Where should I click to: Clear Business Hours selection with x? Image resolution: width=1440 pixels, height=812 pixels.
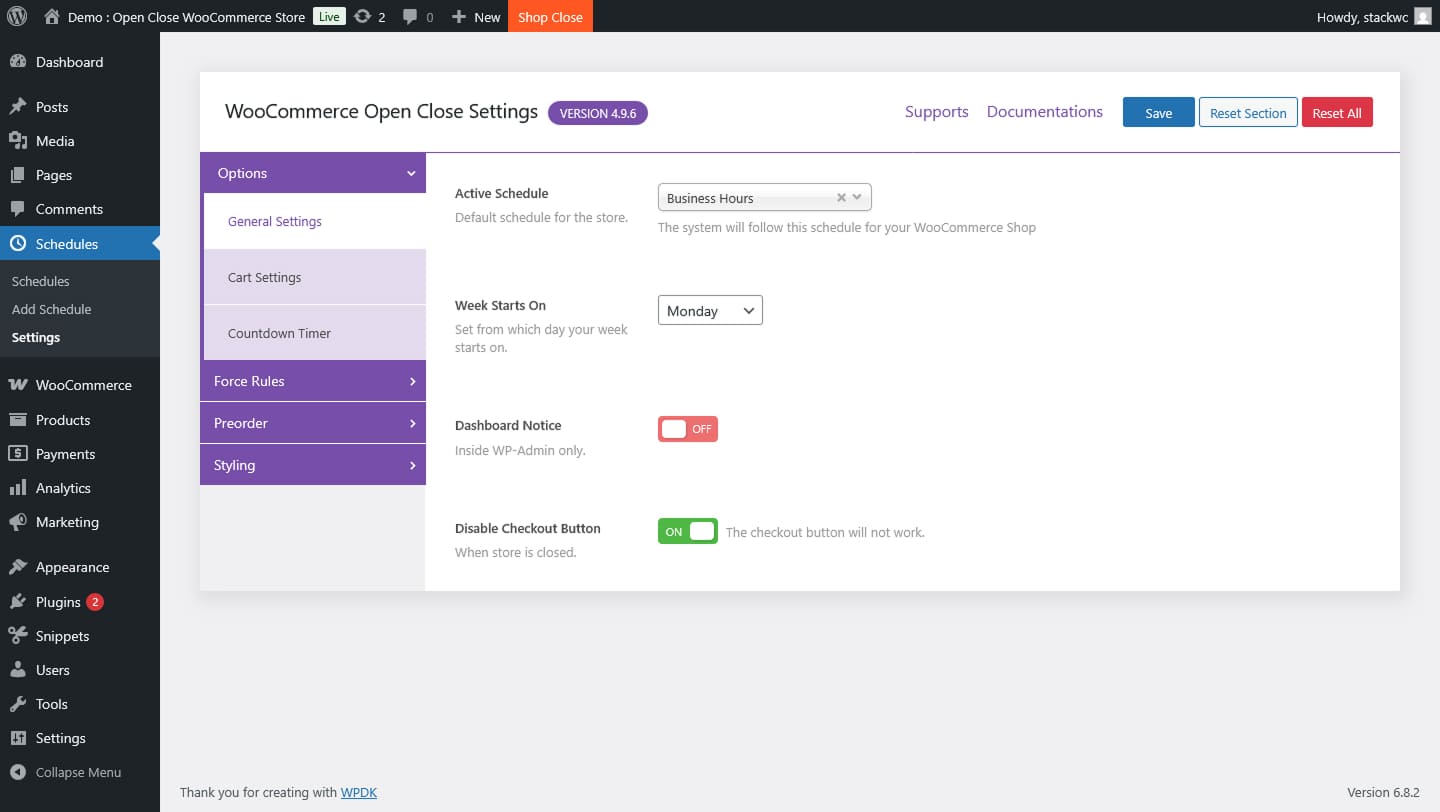click(x=841, y=198)
